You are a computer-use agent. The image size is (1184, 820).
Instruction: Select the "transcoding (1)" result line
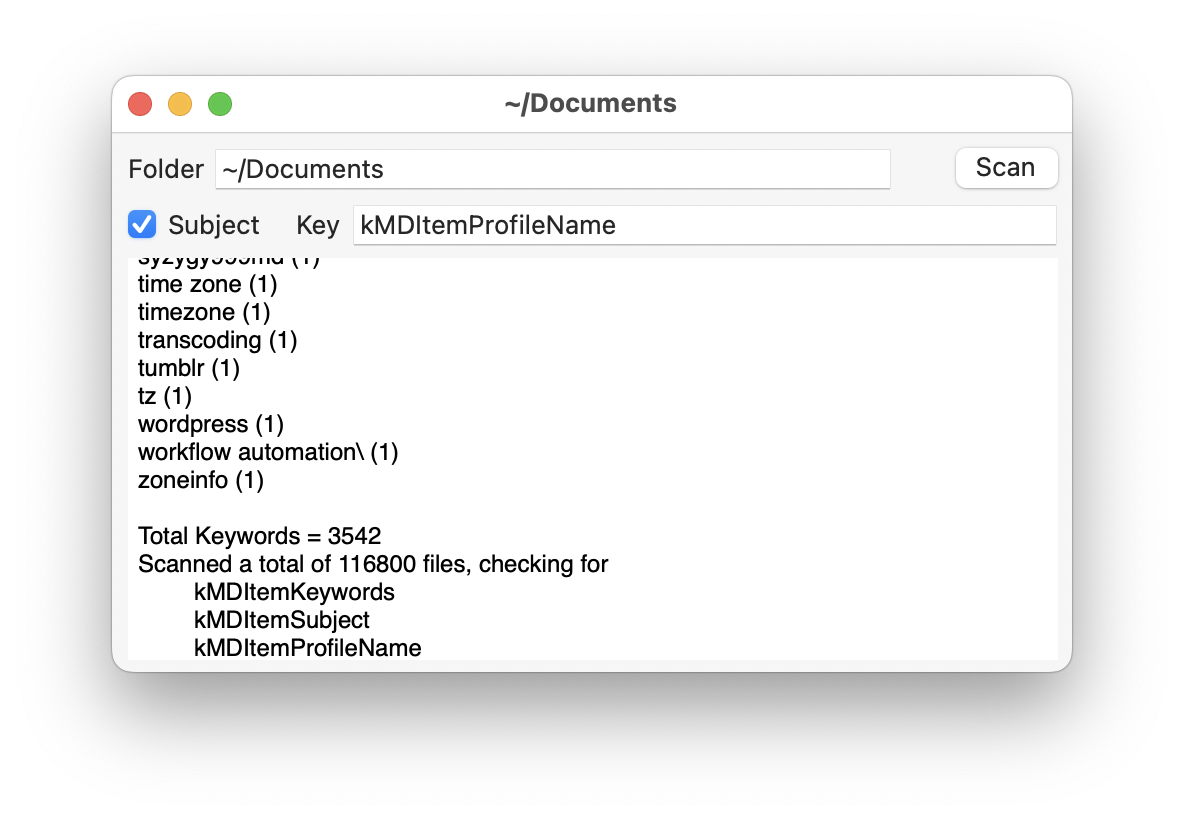pos(217,340)
